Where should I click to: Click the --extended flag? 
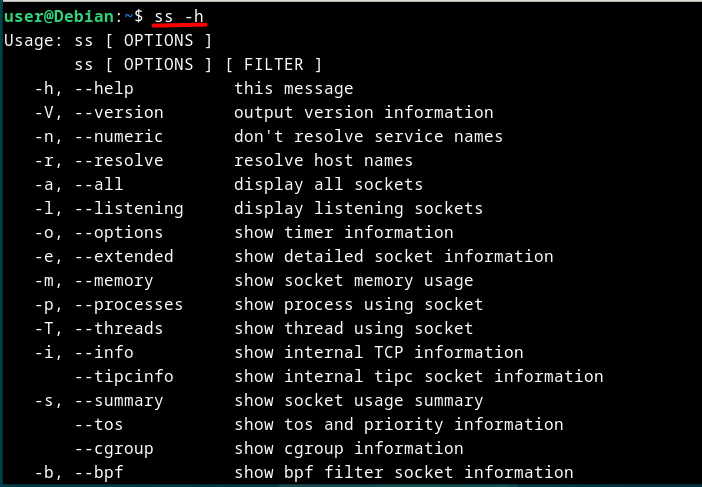pyautogui.click(x=124, y=256)
